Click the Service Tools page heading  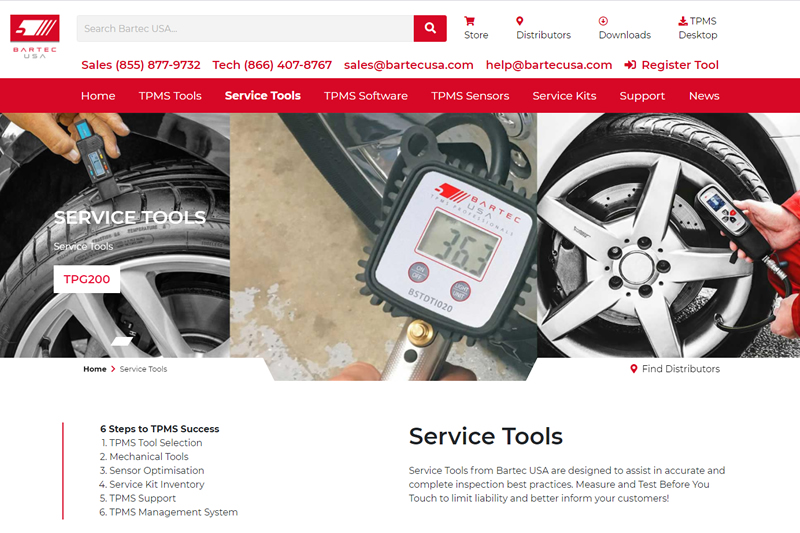(486, 436)
